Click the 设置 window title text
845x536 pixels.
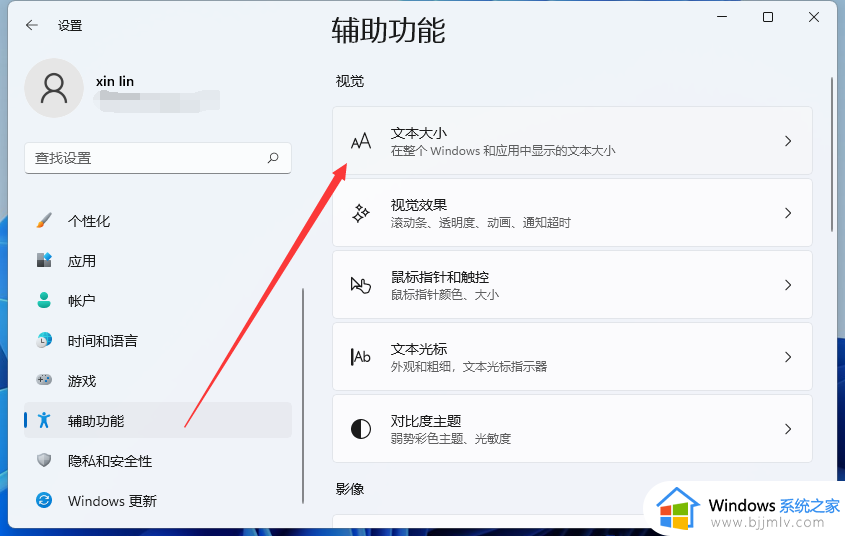pyautogui.click(x=70, y=25)
